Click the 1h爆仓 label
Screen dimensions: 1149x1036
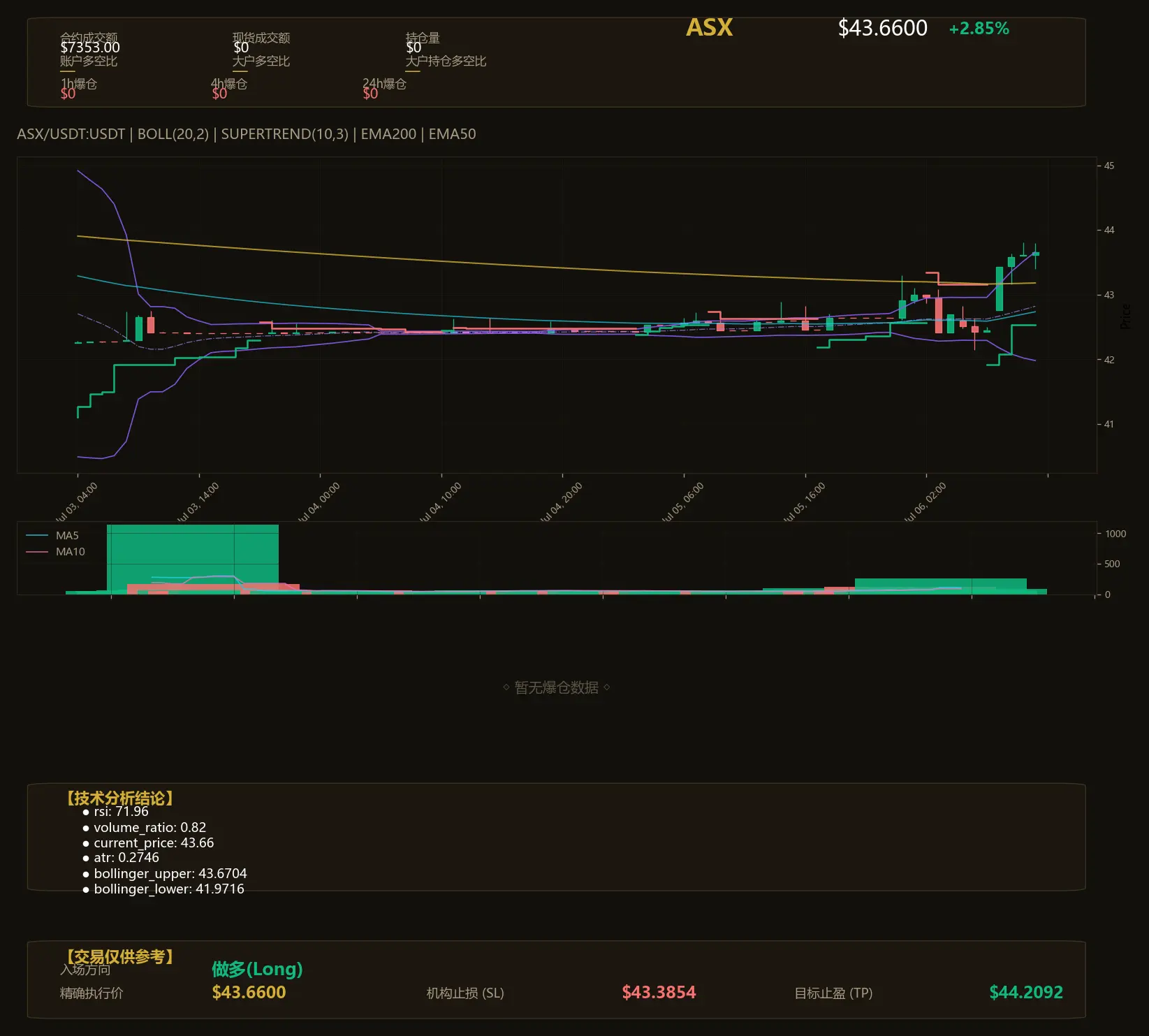tap(79, 83)
